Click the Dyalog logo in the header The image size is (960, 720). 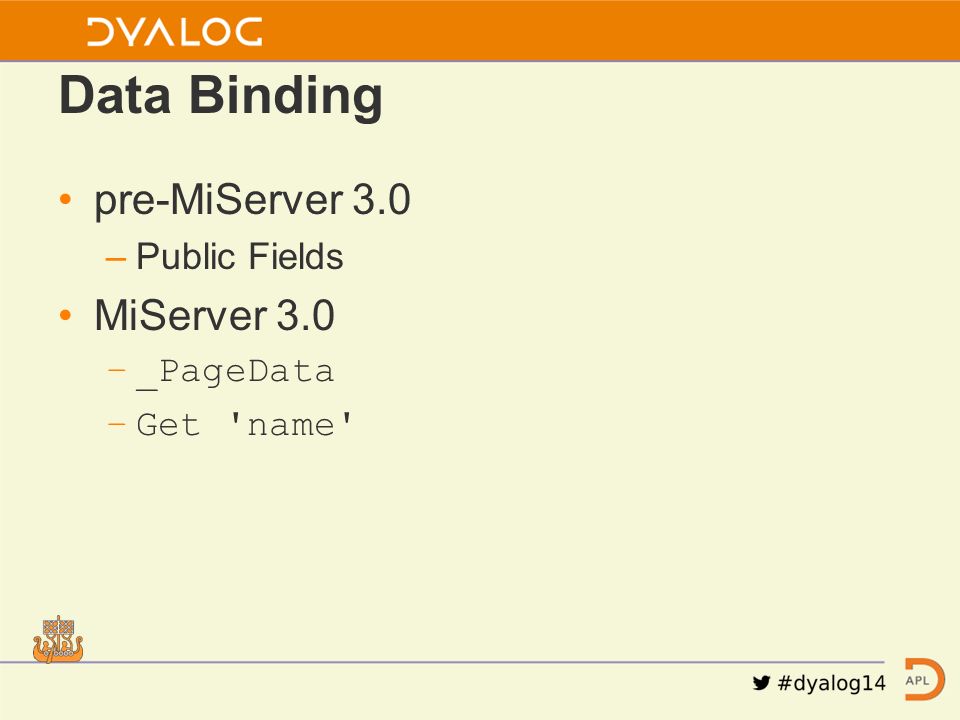click(x=174, y=32)
